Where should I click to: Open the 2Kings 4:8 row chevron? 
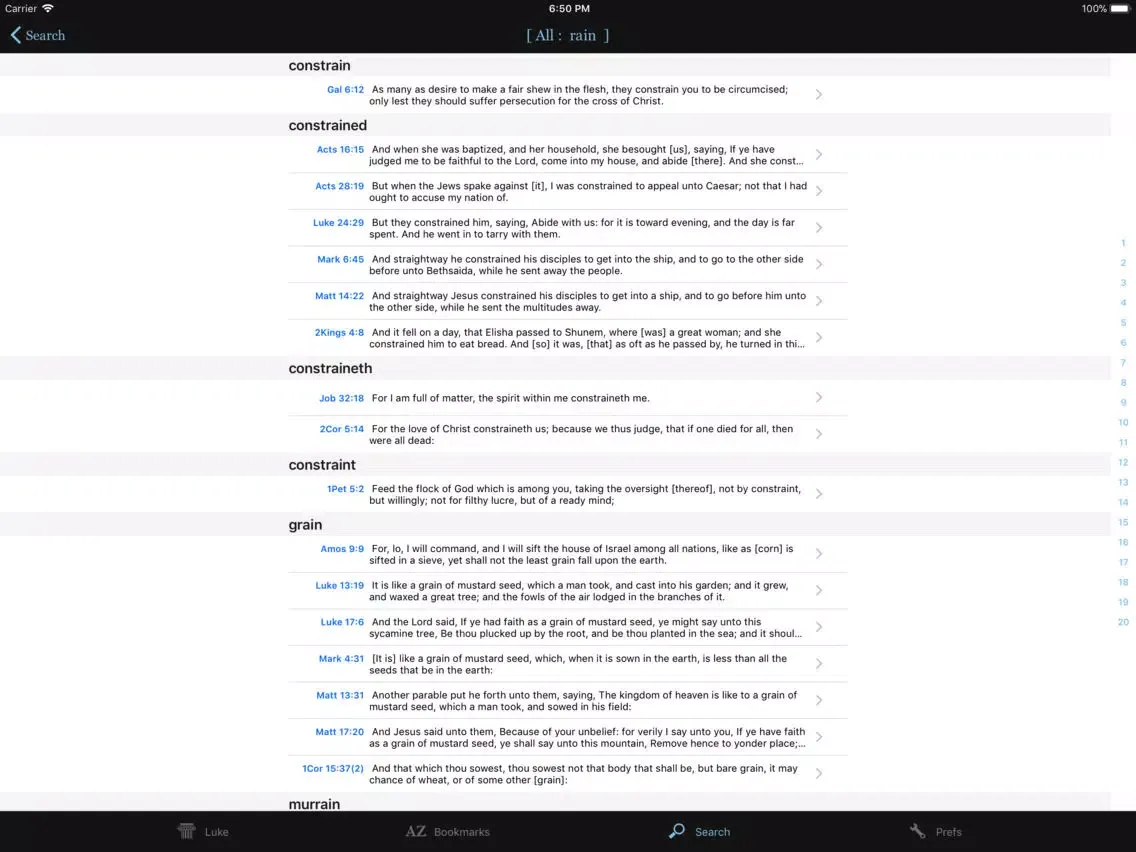click(x=819, y=338)
